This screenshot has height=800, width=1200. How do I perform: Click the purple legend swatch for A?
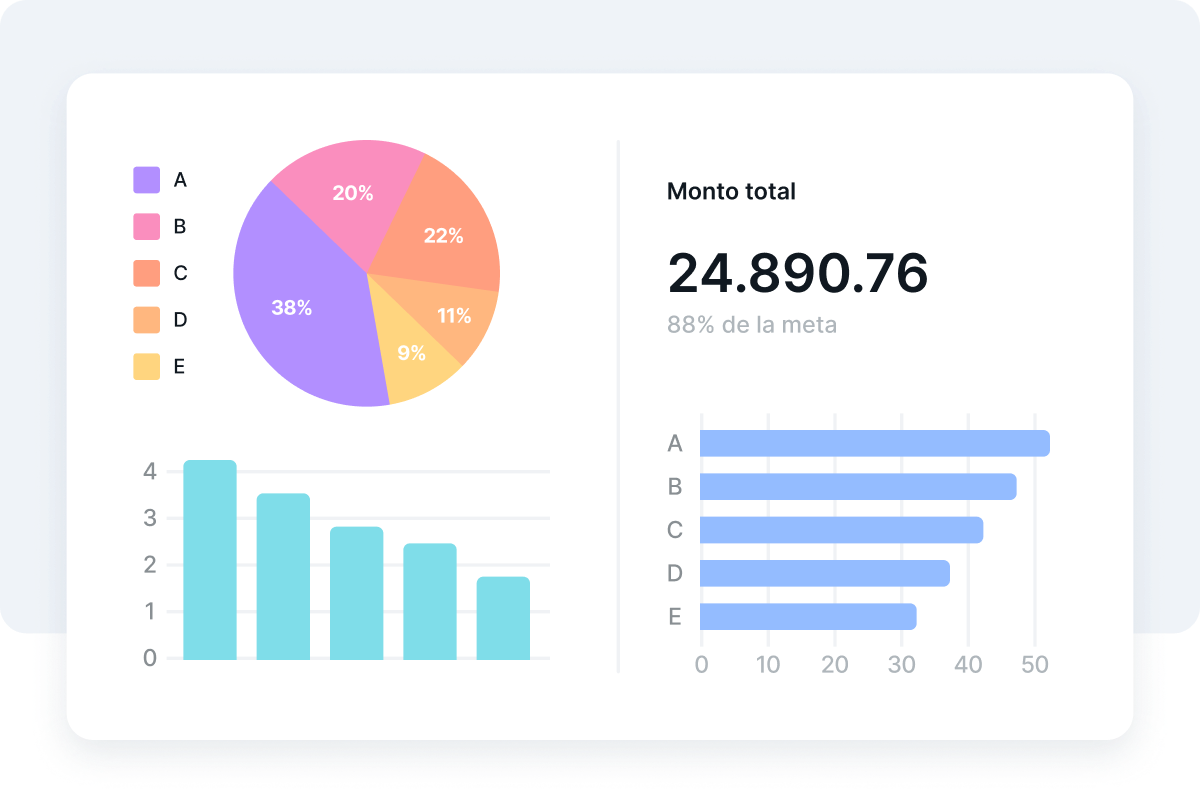pos(147,180)
